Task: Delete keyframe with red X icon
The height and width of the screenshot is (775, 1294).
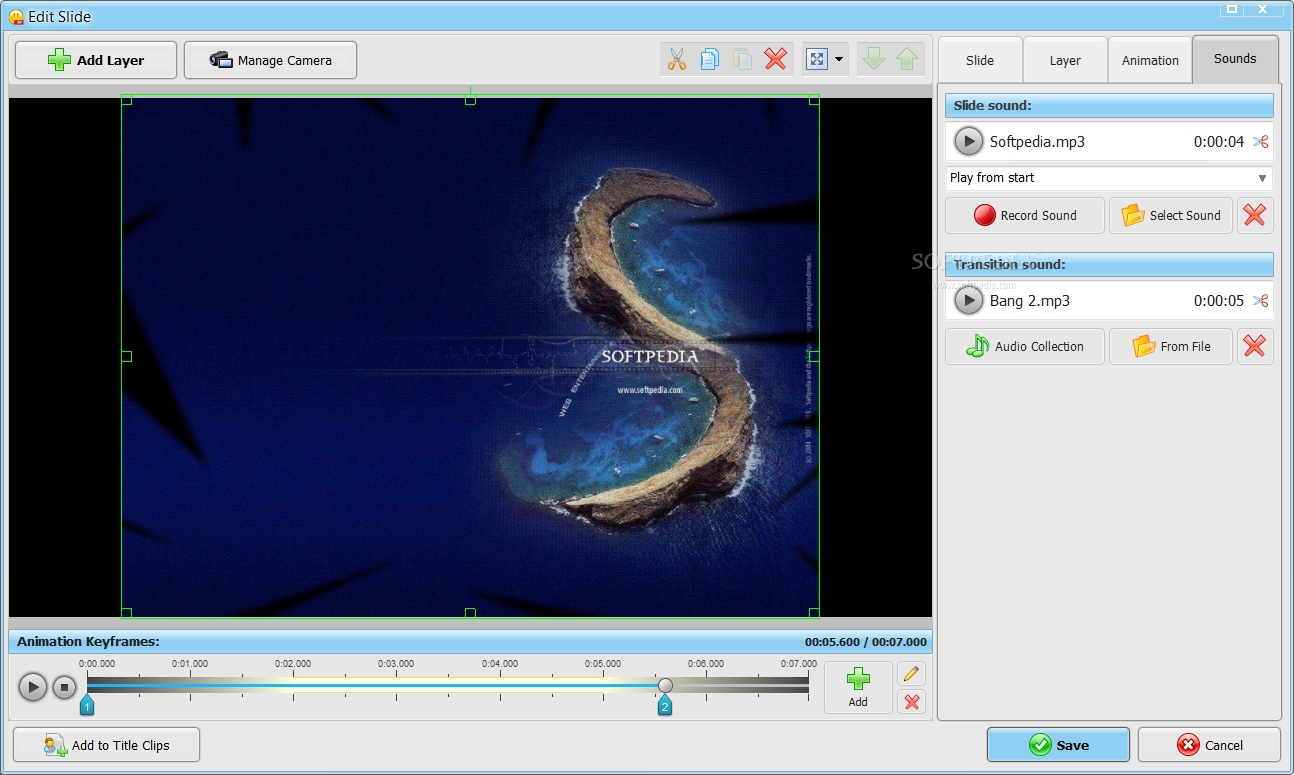Action: [911, 702]
